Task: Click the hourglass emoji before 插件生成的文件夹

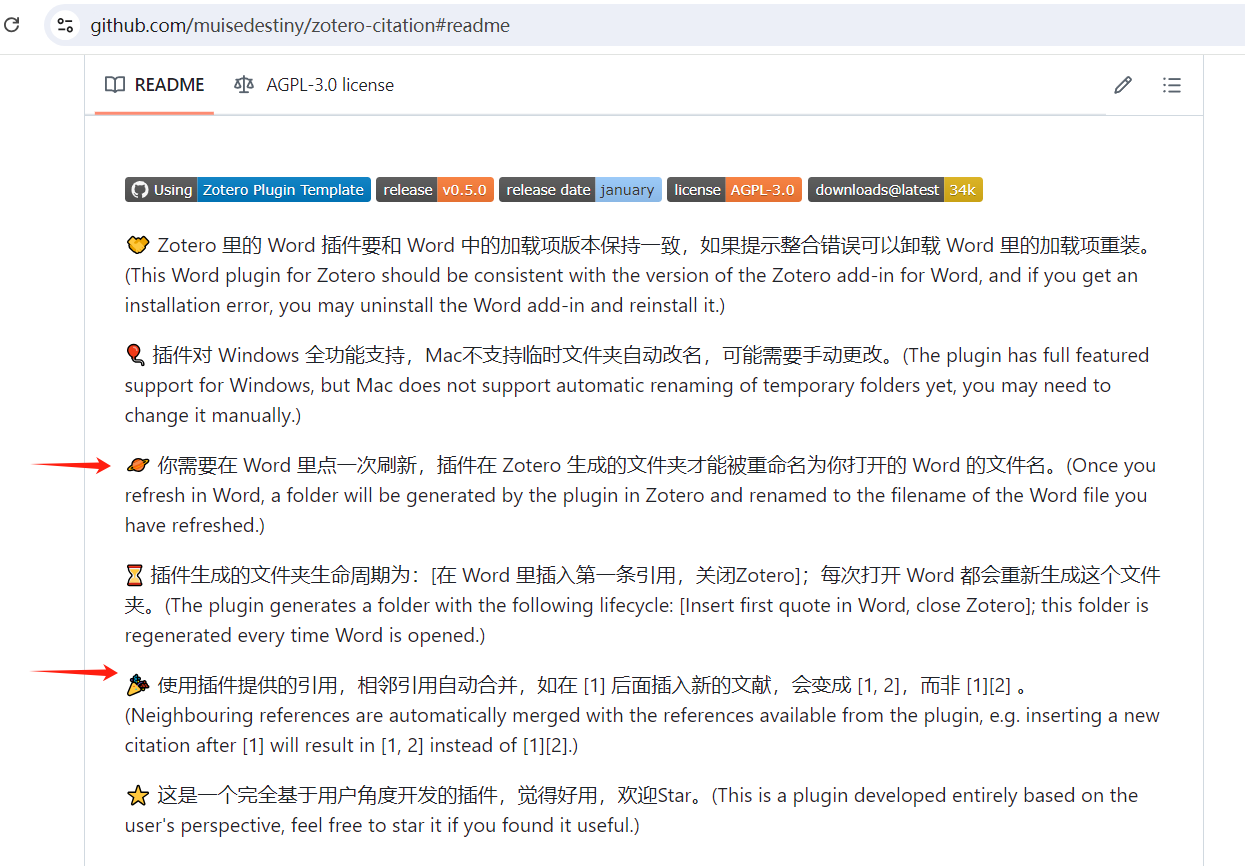Action: 135,575
